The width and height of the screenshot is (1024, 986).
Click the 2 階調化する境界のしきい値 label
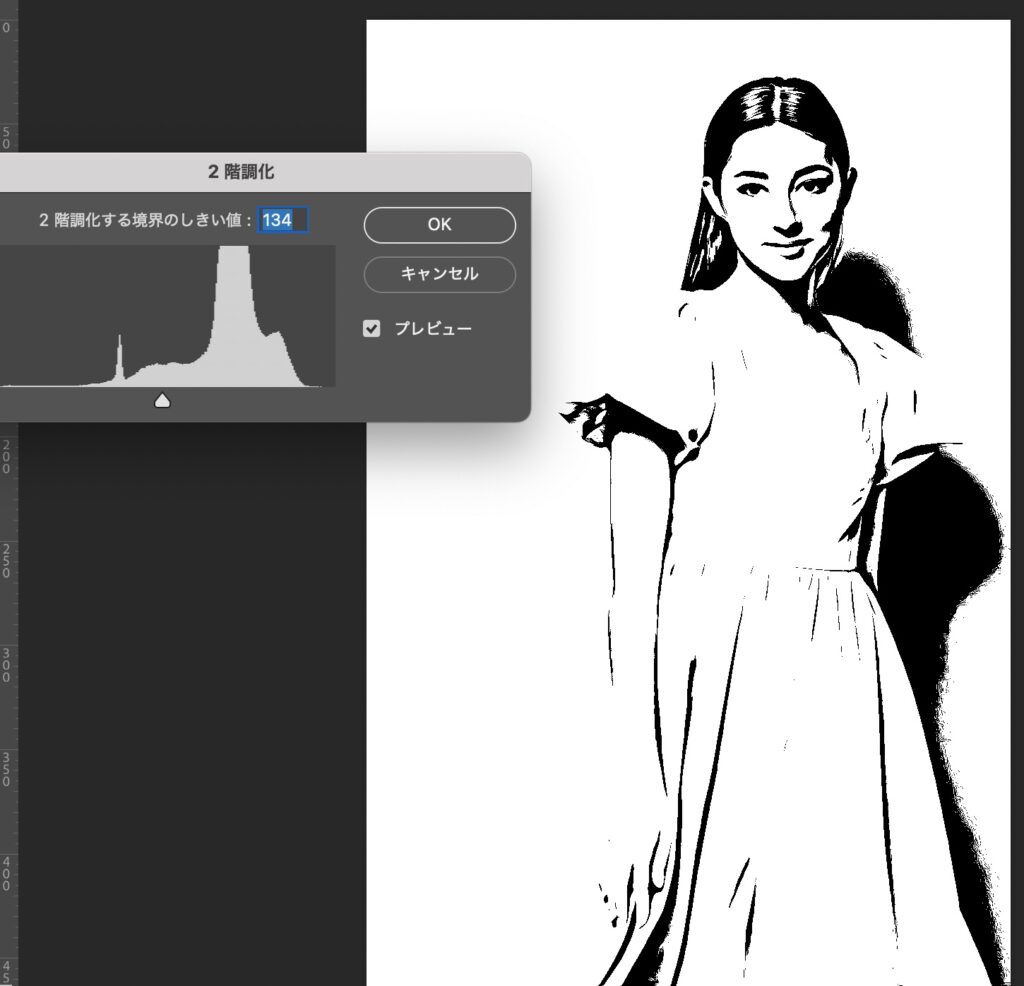click(x=145, y=220)
